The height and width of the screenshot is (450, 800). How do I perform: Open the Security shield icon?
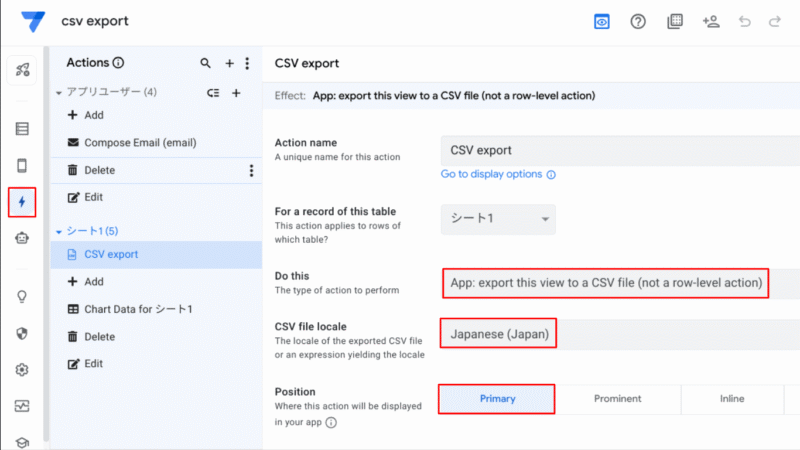click(x=22, y=333)
